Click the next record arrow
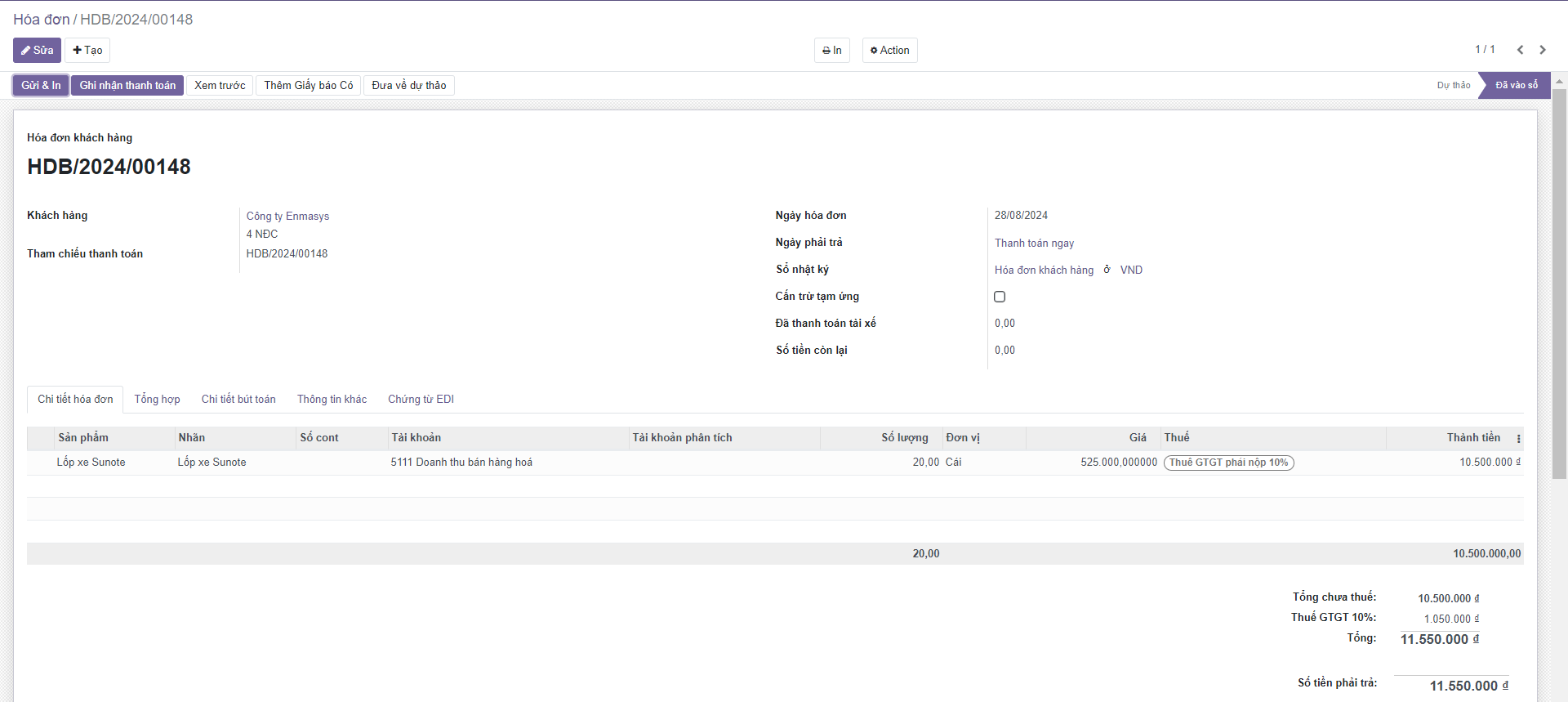The image size is (1568, 702). click(x=1543, y=50)
